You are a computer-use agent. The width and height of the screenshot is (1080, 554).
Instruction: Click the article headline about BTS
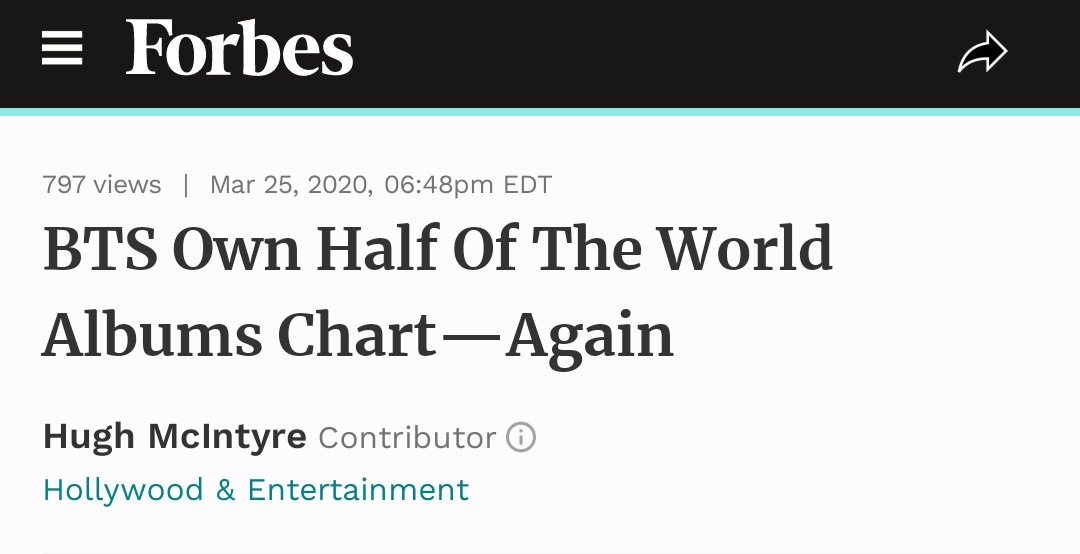[x=437, y=291]
